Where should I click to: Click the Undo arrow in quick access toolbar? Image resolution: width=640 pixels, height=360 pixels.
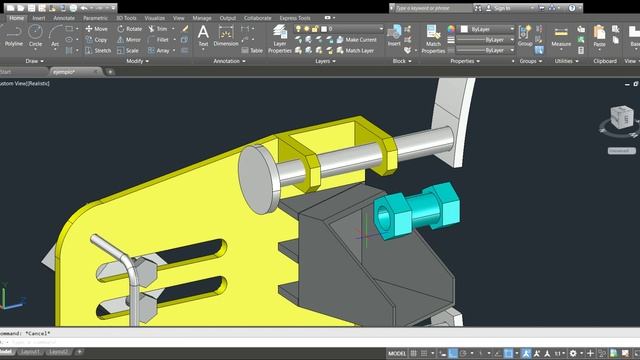tap(84, 8)
